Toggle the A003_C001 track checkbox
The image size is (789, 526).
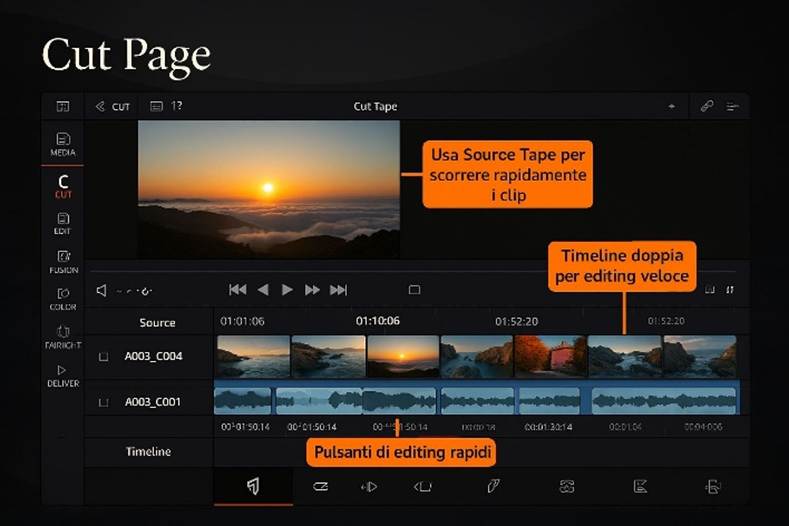click(x=103, y=402)
